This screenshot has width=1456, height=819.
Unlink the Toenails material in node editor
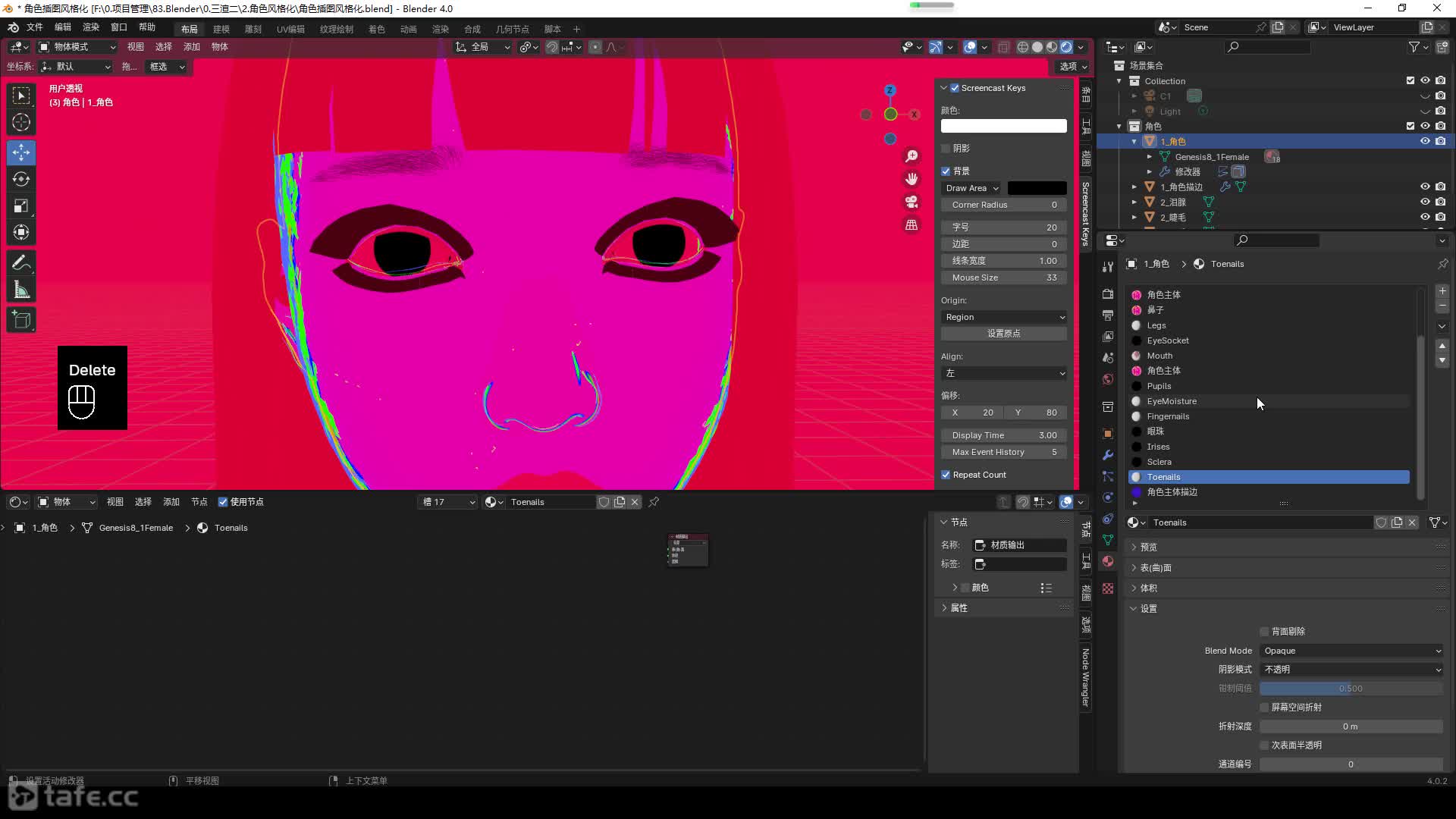coord(635,502)
